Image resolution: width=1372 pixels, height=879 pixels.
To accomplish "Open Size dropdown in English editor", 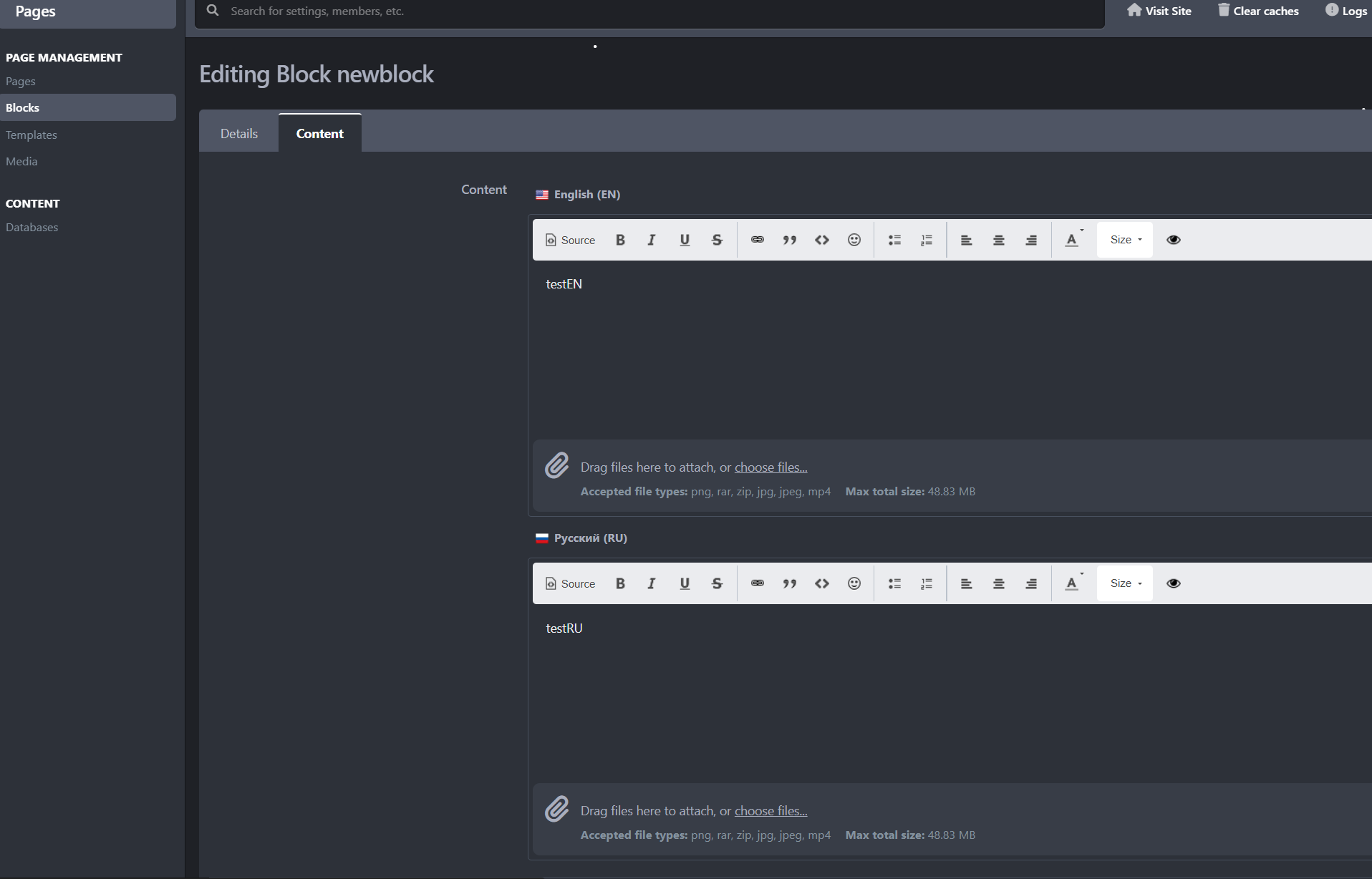I will coord(1125,240).
